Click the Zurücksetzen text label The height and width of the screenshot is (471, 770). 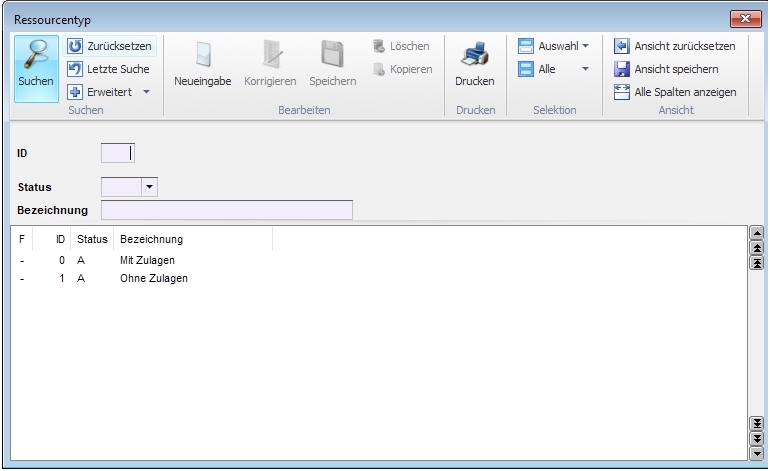coord(119,46)
